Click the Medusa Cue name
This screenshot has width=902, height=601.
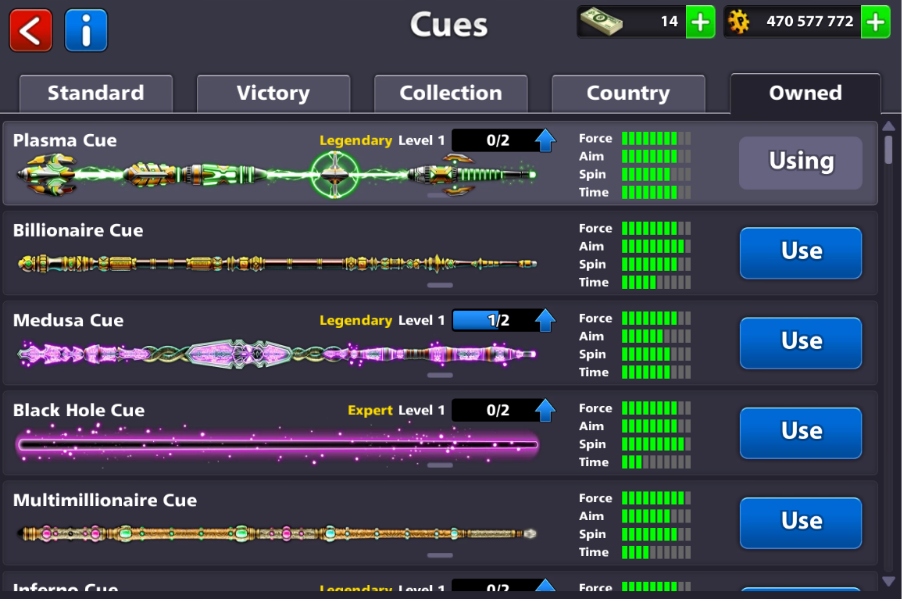pos(68,320)
